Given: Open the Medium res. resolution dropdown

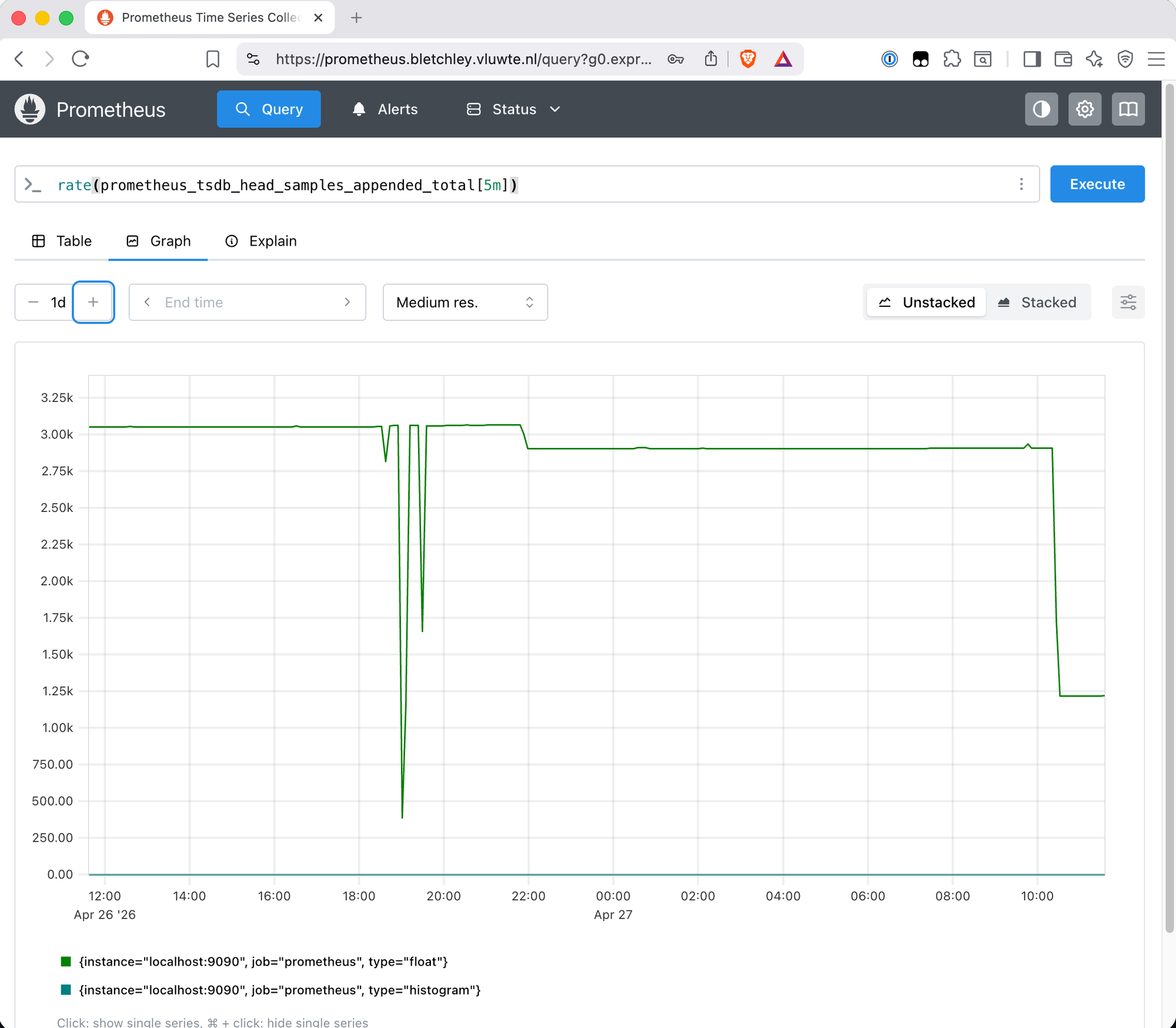Looking at the screenshot, I should click(465, 302).
